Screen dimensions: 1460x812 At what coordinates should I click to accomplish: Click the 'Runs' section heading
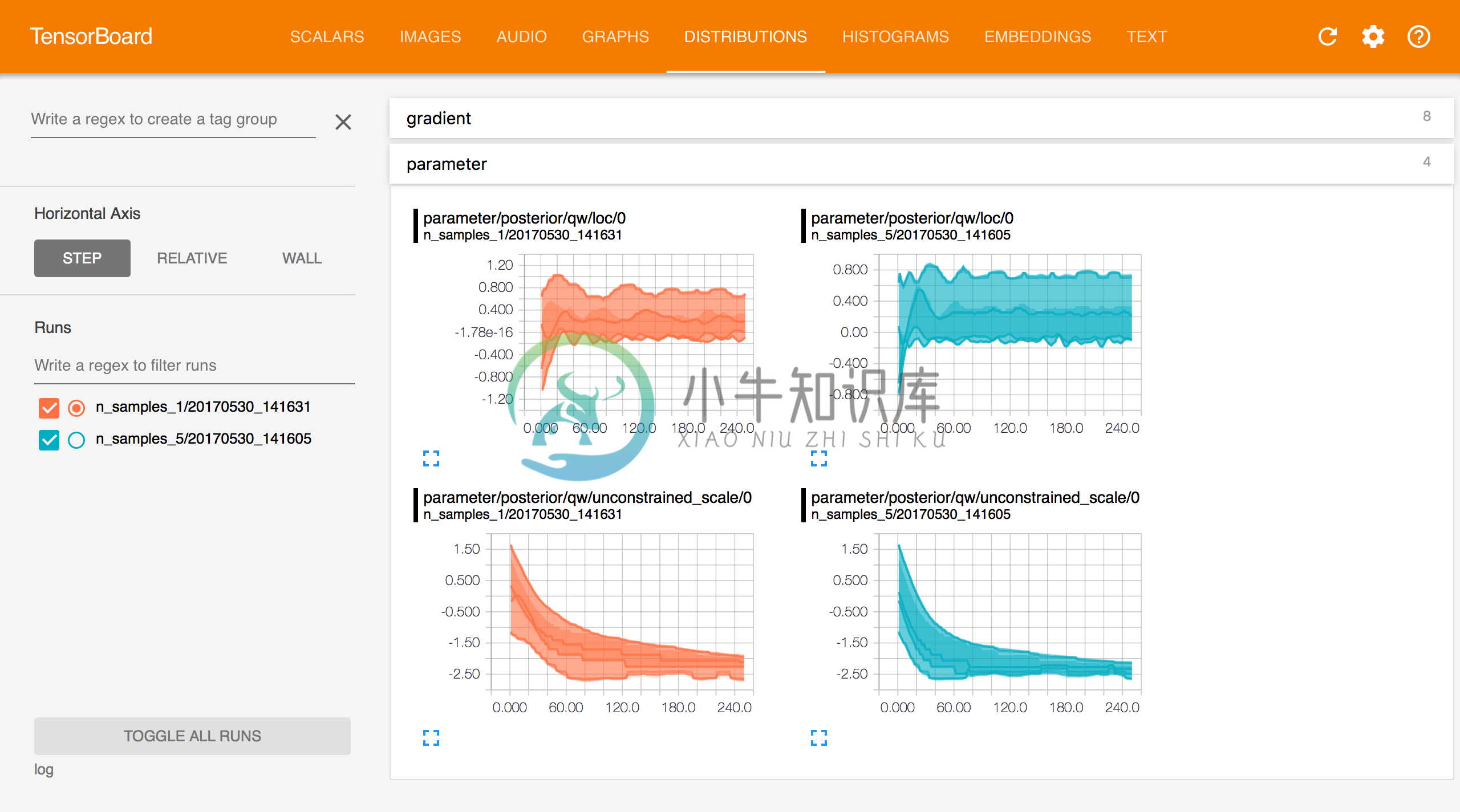point(52,327)
